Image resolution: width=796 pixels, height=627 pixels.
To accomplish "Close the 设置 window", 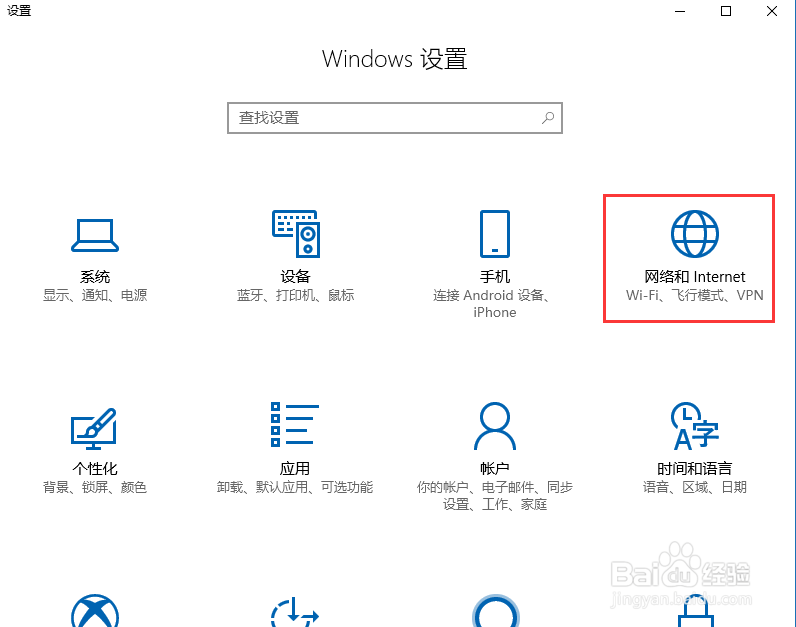I will click(772, 11).
